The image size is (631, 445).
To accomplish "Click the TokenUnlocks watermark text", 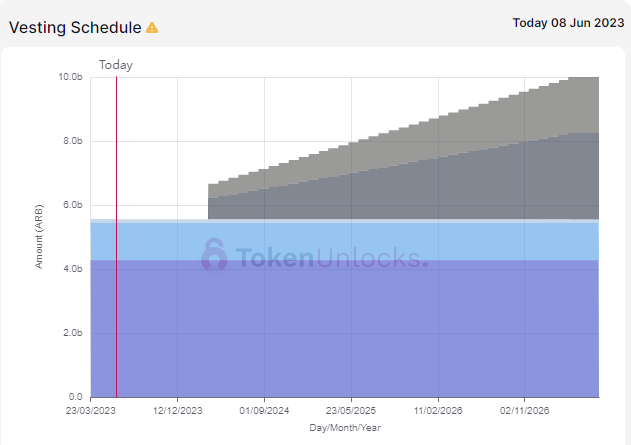I will 330,258.
